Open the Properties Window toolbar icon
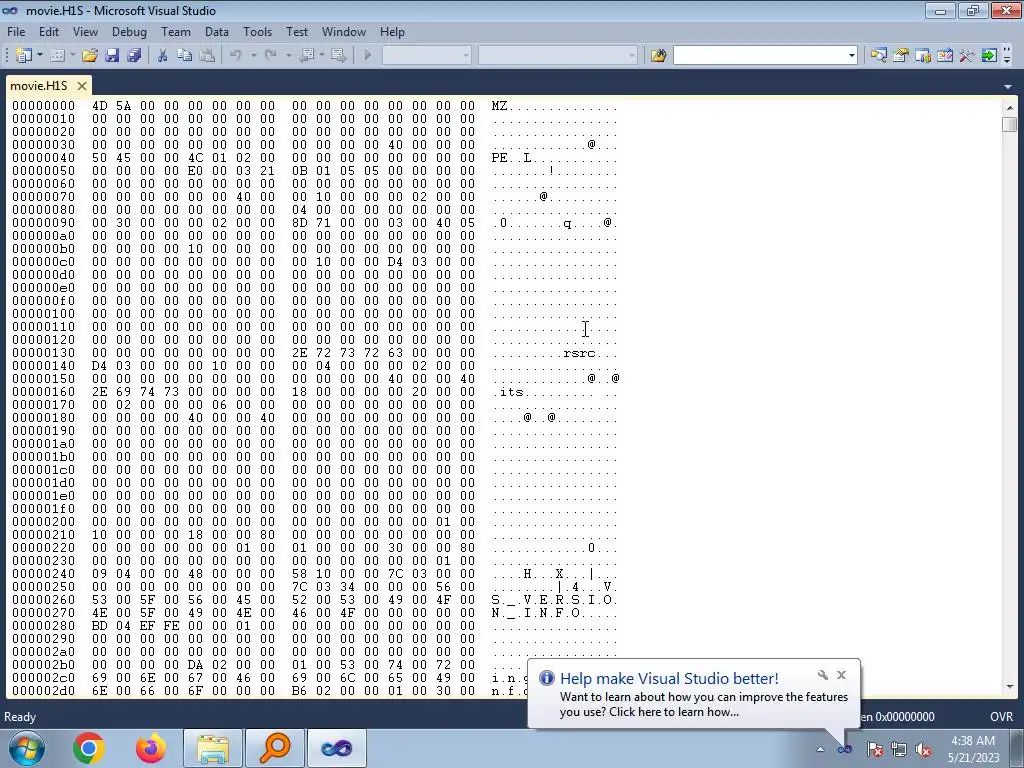Image resolution: width=1024 pixels, height=768 pixels. coord(901,56)
